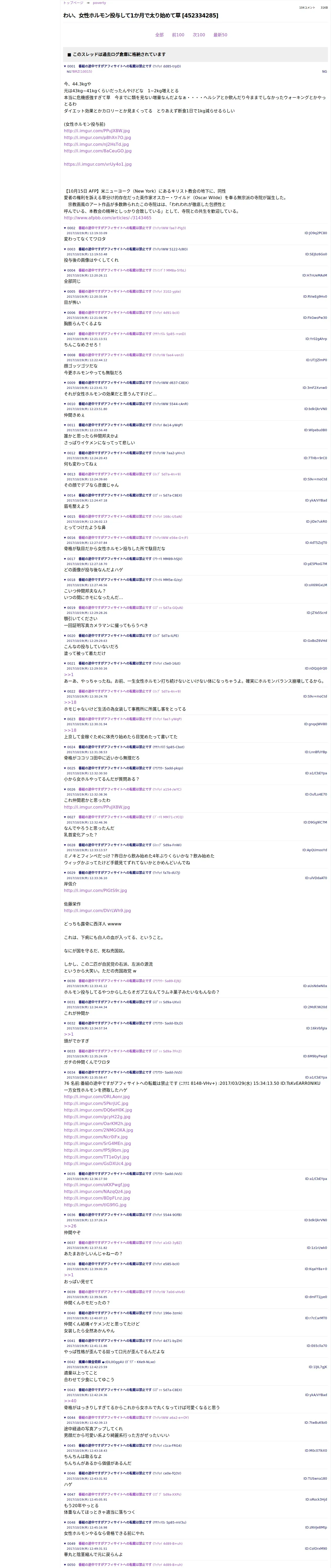This screenshot has height=1568, width=336.
Task: Click the NG link in post 0001
Action: (324, 71)
